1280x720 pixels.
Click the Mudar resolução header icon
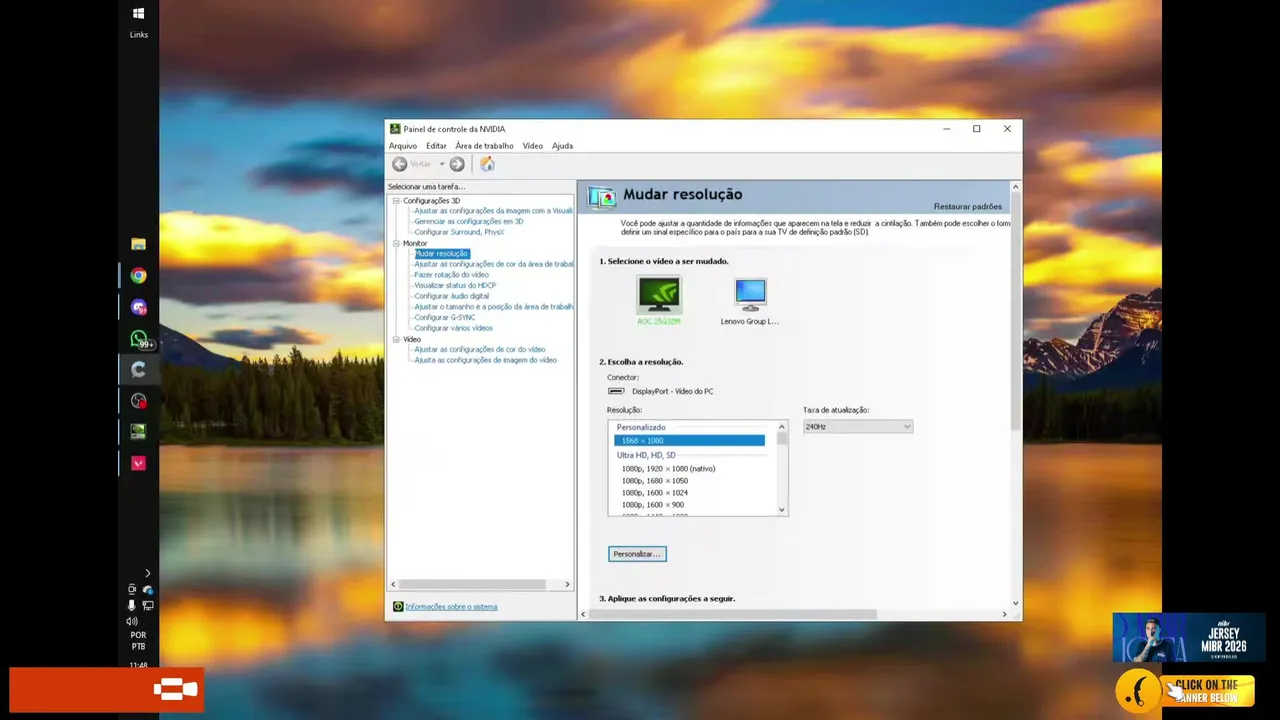601,196
